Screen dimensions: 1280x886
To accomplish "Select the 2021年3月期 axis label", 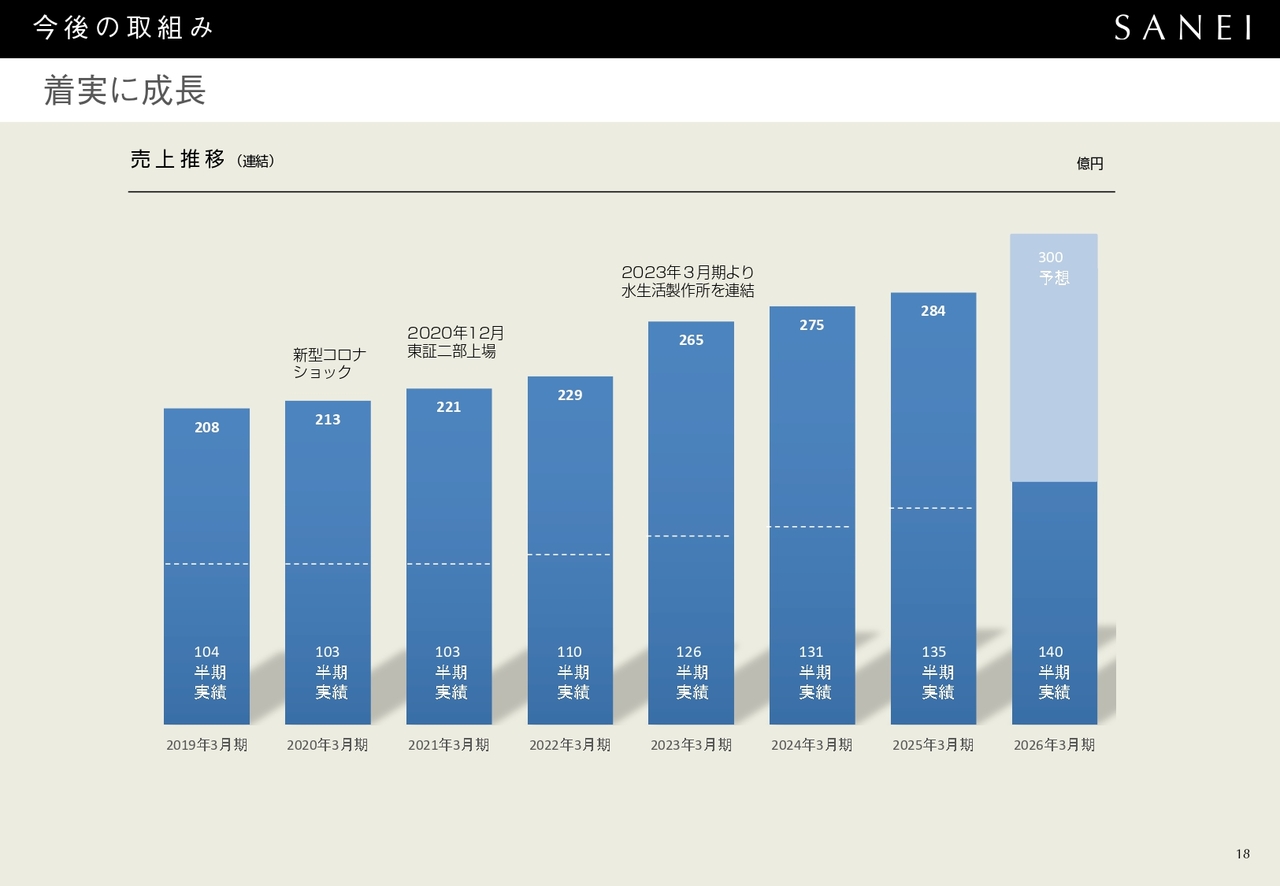I will [x=449, y=745].
